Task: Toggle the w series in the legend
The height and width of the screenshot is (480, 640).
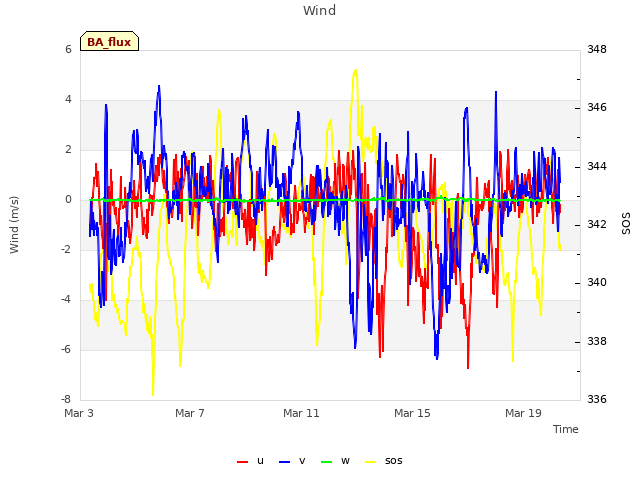Action: coord(335,461)
